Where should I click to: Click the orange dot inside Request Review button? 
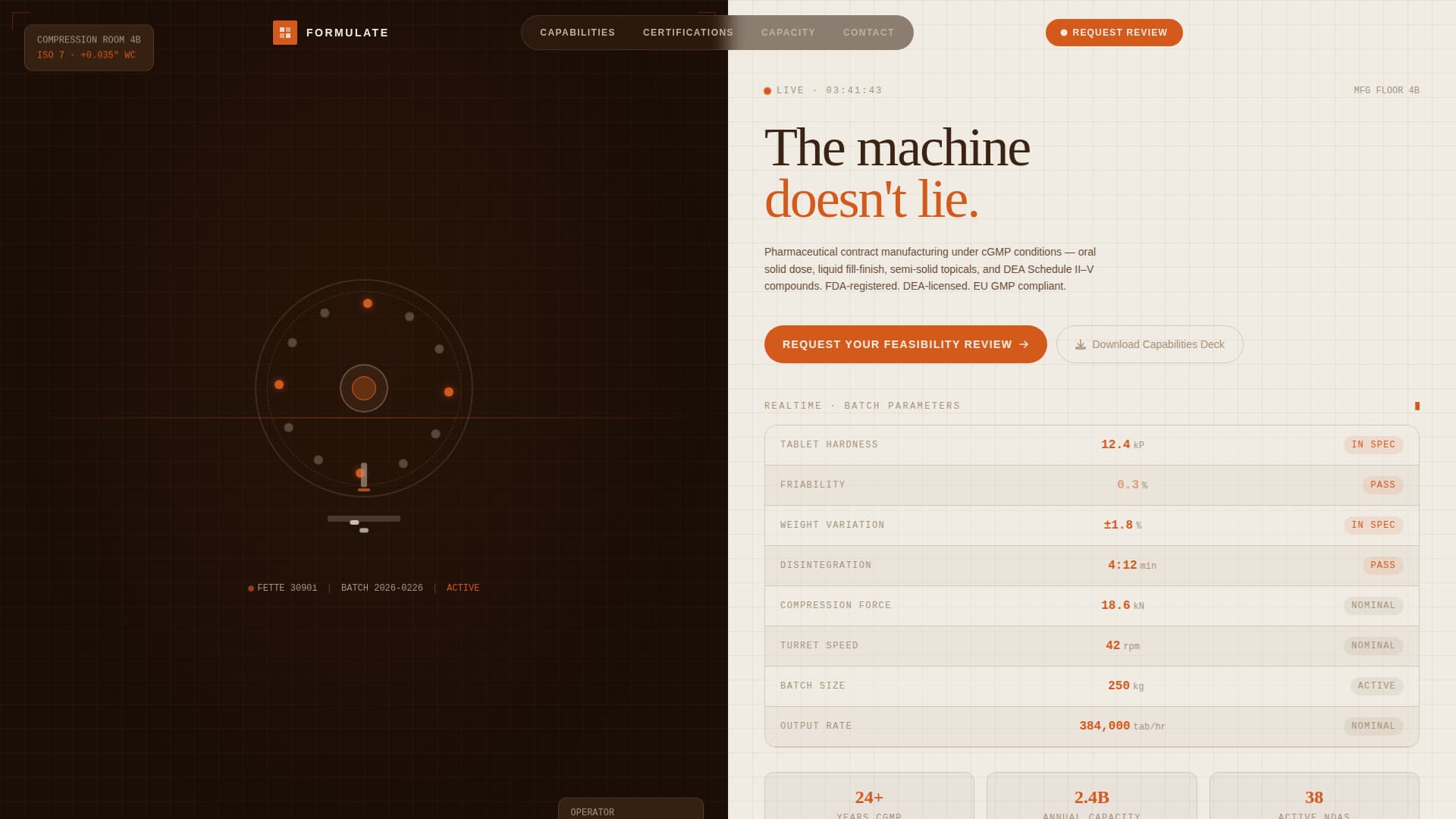pyautogui.click(x=1064, y=33)
